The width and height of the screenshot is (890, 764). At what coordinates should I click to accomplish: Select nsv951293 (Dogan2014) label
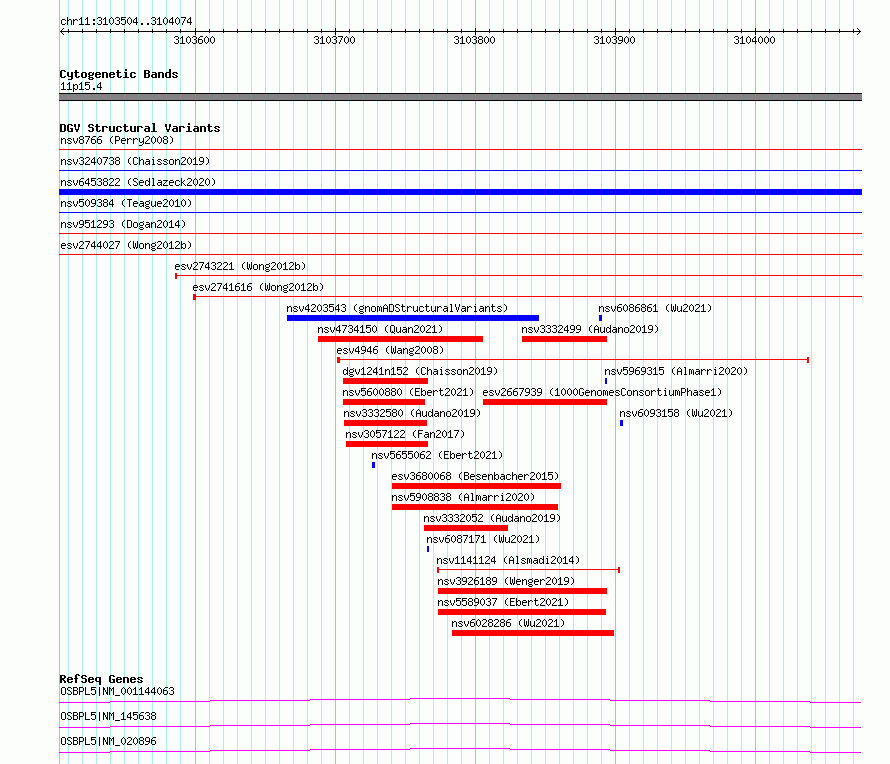[123, 224]
